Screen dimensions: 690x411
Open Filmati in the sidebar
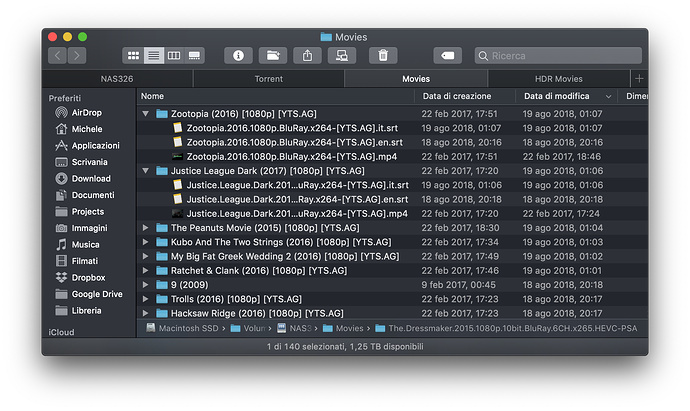[84, 261]
